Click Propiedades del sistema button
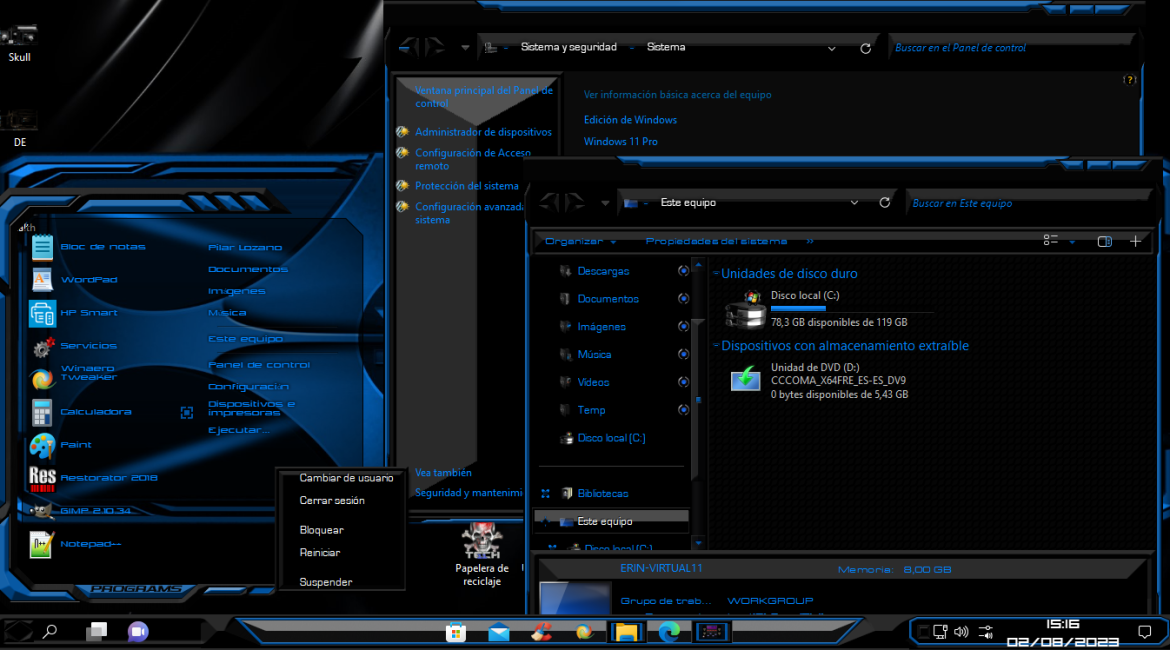This screenshot has width=1170, height=650. tap(716, 241)
